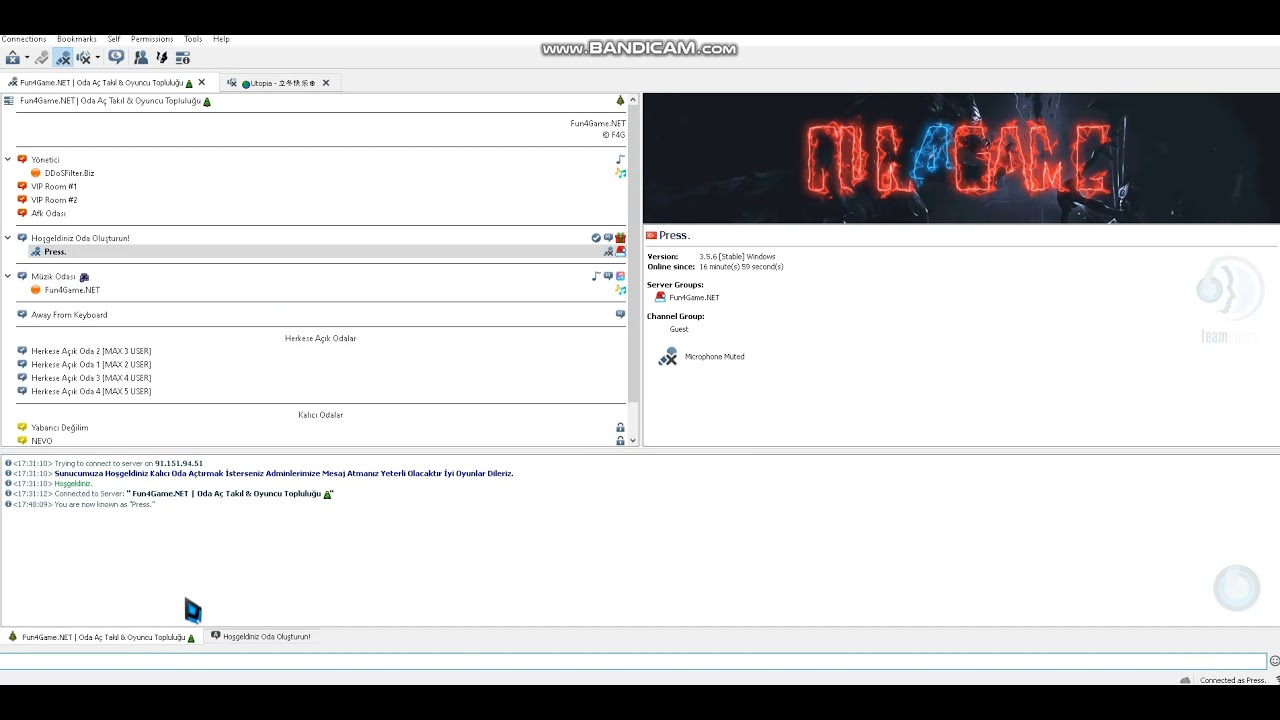1280x720 pixels.
Task: Click the padlock icon on NEVO row
Action: pos(620,441)
